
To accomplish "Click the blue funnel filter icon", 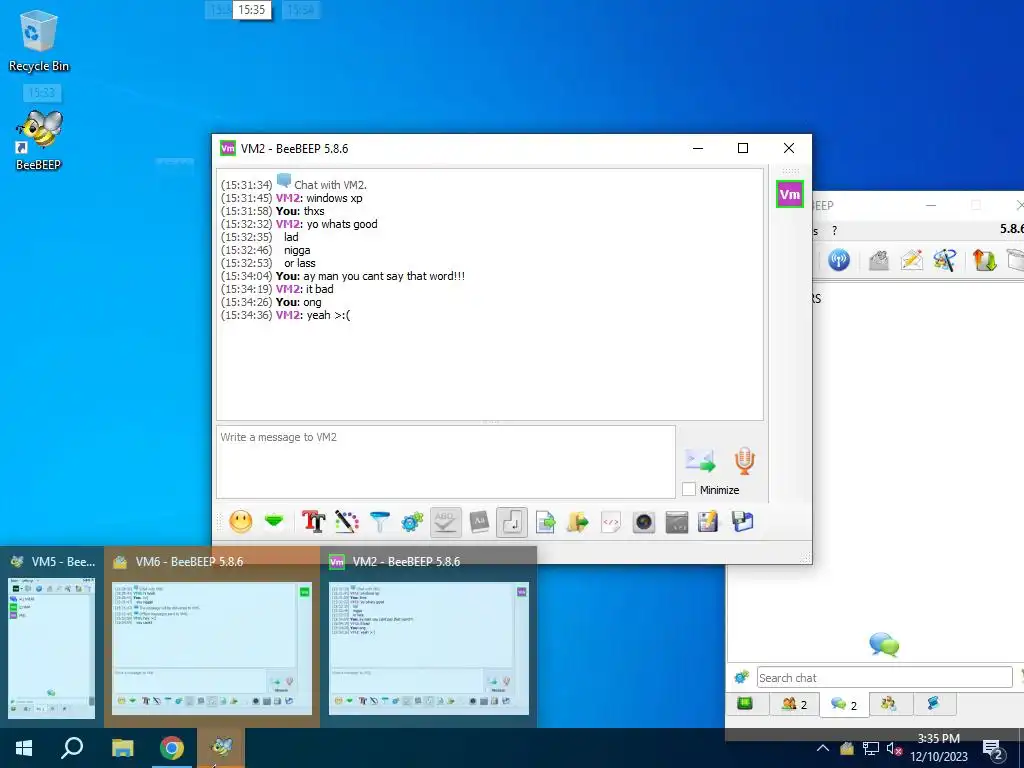I will 379,522.
